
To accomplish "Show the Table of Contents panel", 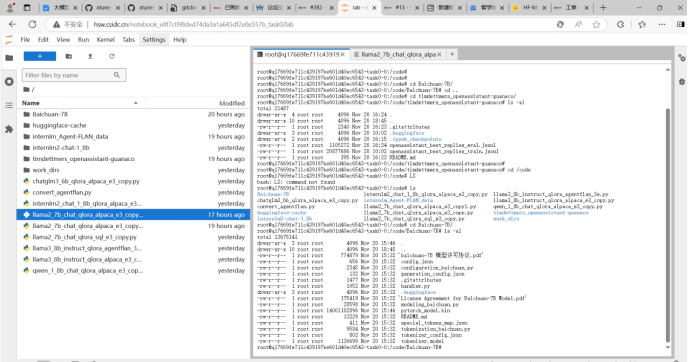I will click(9, 105).
